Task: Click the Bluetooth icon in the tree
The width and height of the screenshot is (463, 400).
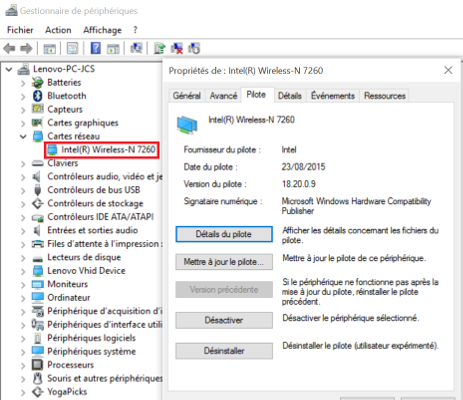Action: tap(38, 96)
